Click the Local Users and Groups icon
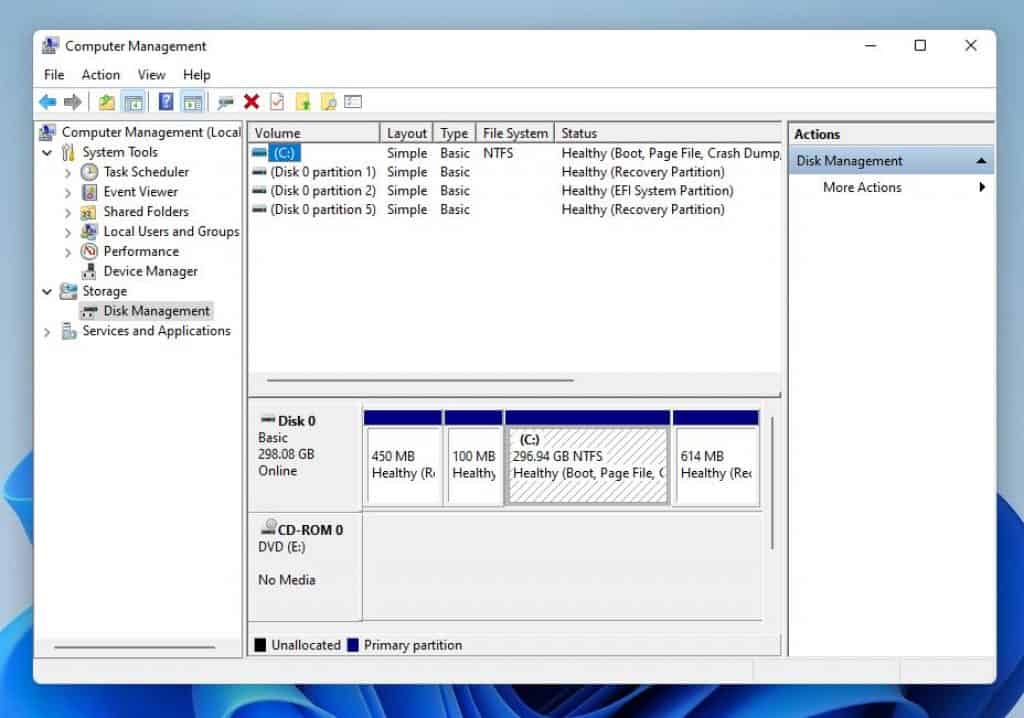 (89, 231)
